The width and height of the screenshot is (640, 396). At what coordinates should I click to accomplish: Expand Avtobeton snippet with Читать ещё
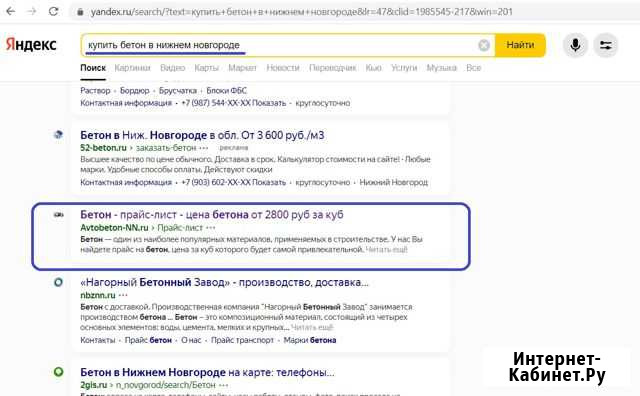click(x=387, y=249)
